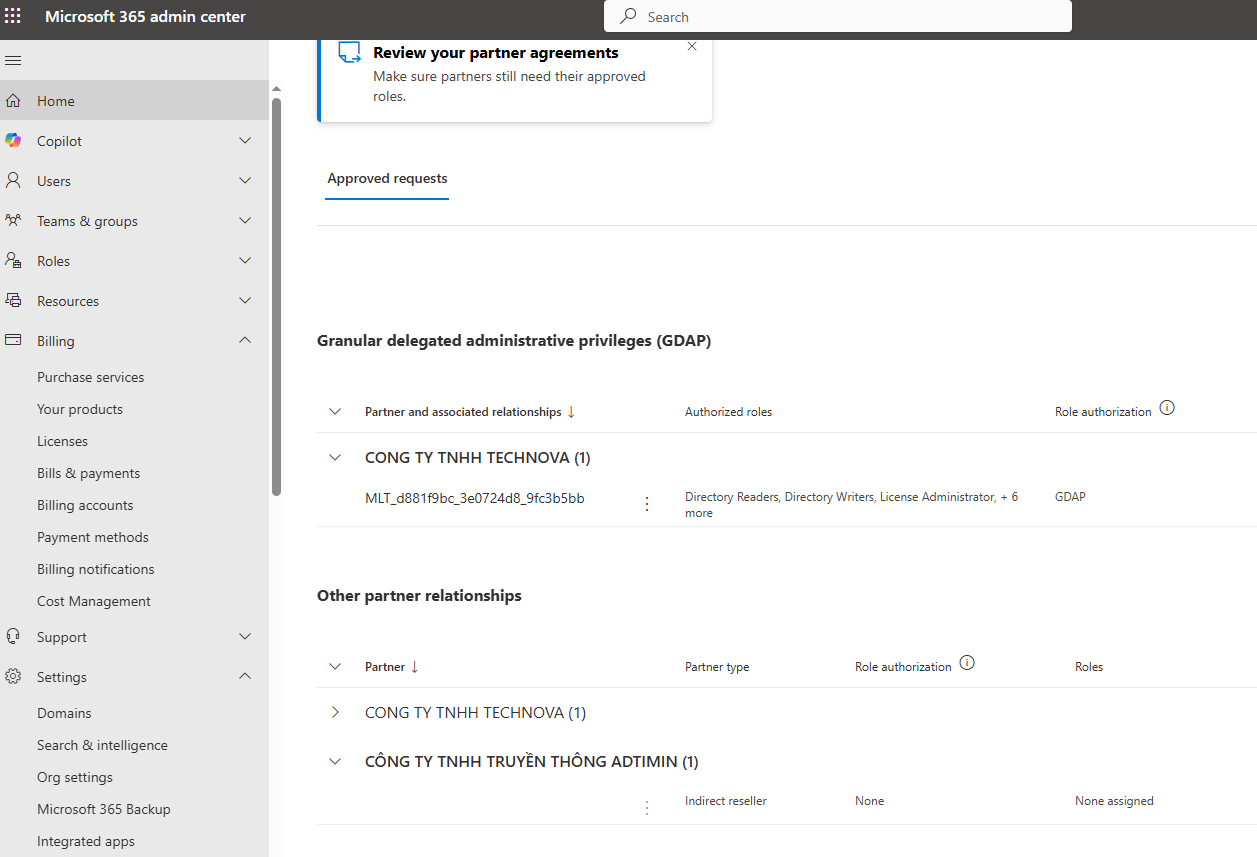Click the Resources printer icon

13,301
